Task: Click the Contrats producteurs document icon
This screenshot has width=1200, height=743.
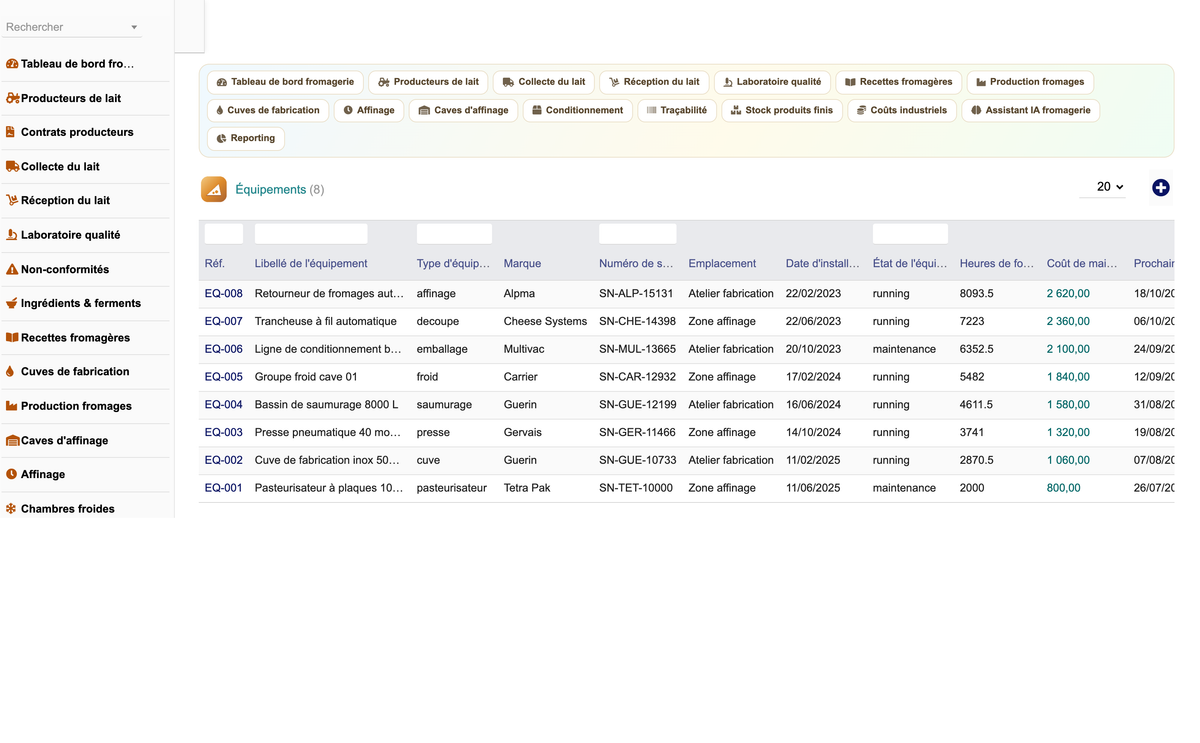Action: pyautogui.click(x=11, y=132)
